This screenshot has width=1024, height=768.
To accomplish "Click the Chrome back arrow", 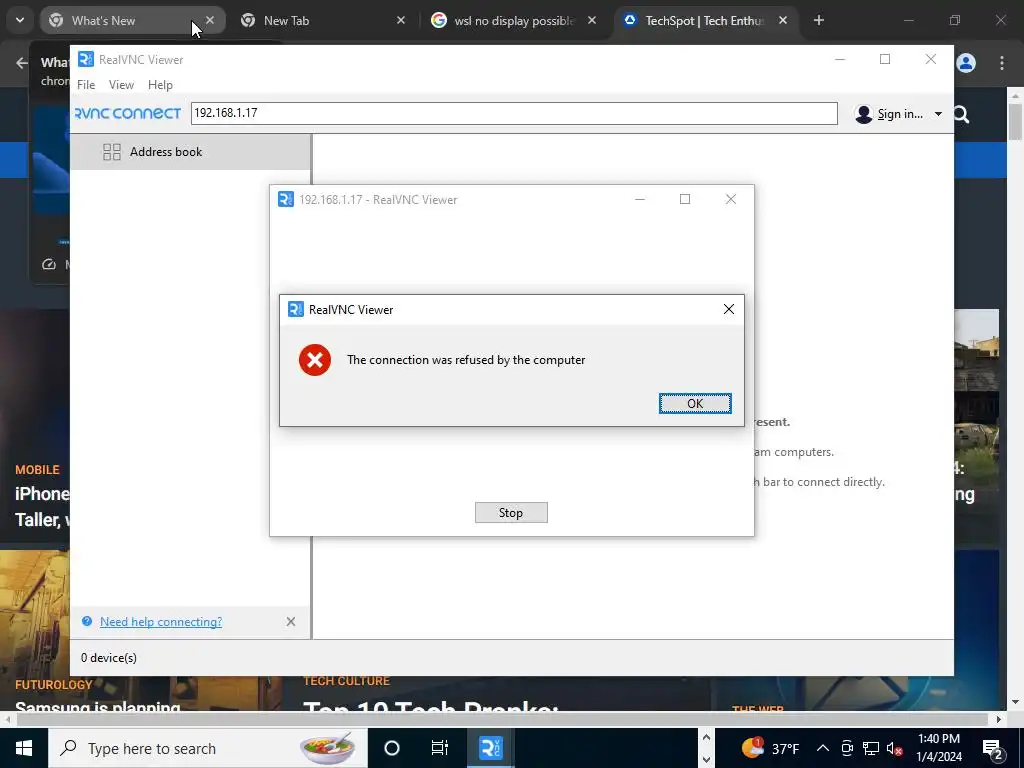I will pos(22,63).
